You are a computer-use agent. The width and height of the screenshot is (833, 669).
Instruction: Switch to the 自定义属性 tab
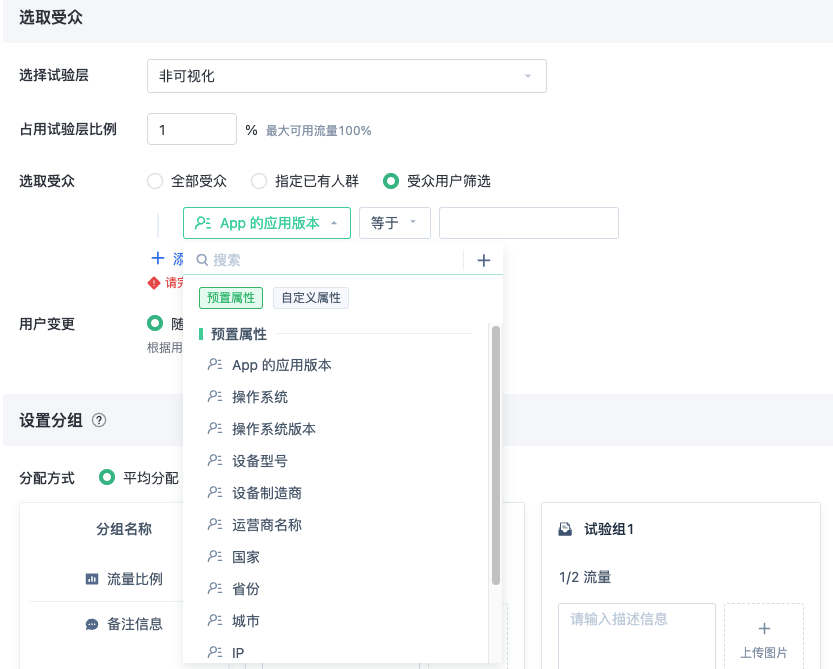tap(311, 298)
